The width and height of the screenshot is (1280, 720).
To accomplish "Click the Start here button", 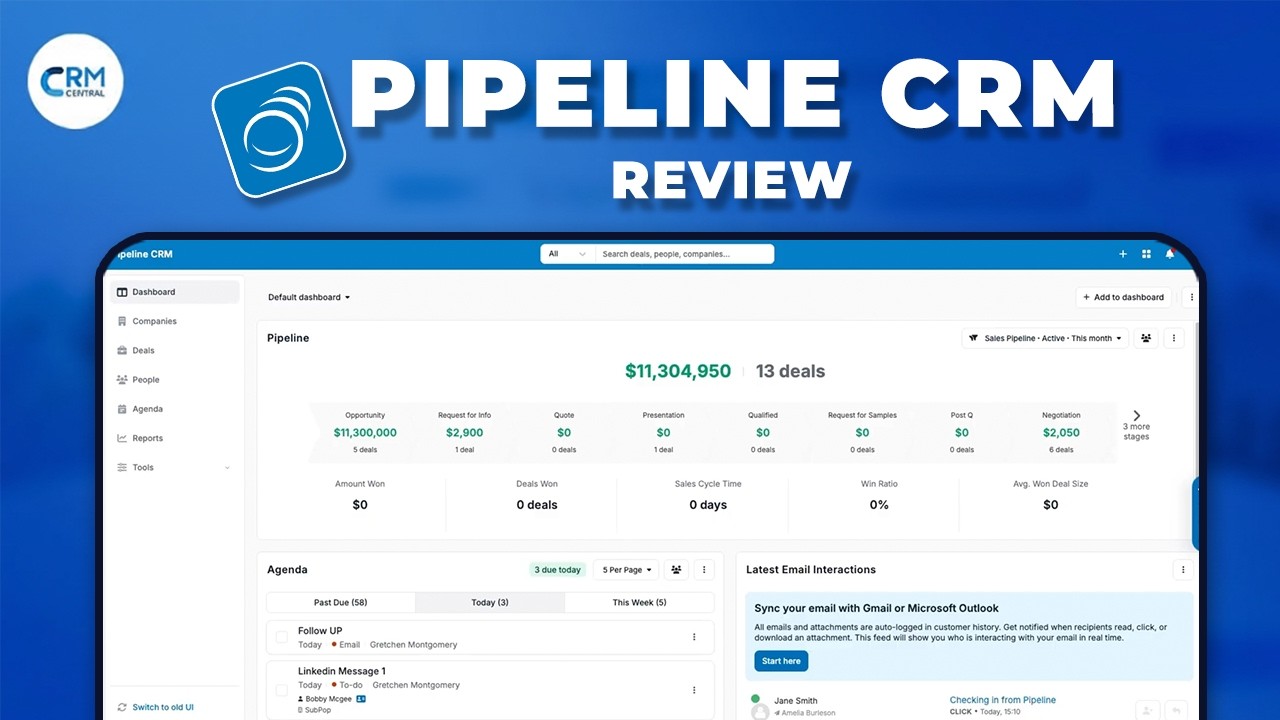I will point(781,661).
